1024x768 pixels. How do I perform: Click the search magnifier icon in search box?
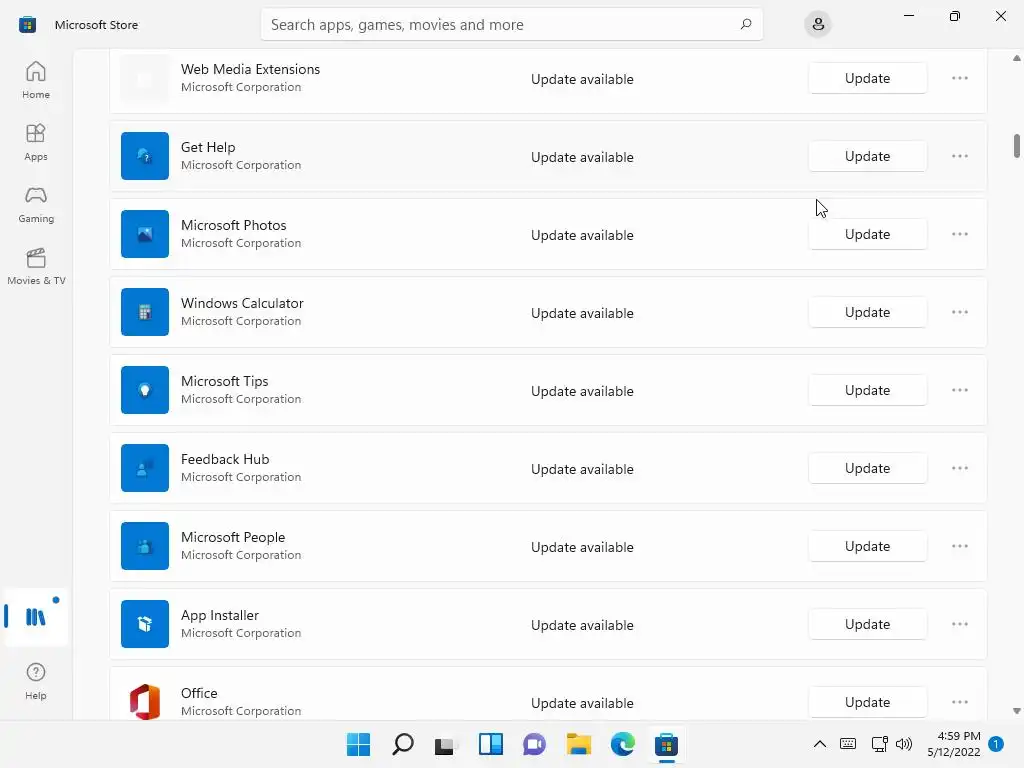click(746, 24)
